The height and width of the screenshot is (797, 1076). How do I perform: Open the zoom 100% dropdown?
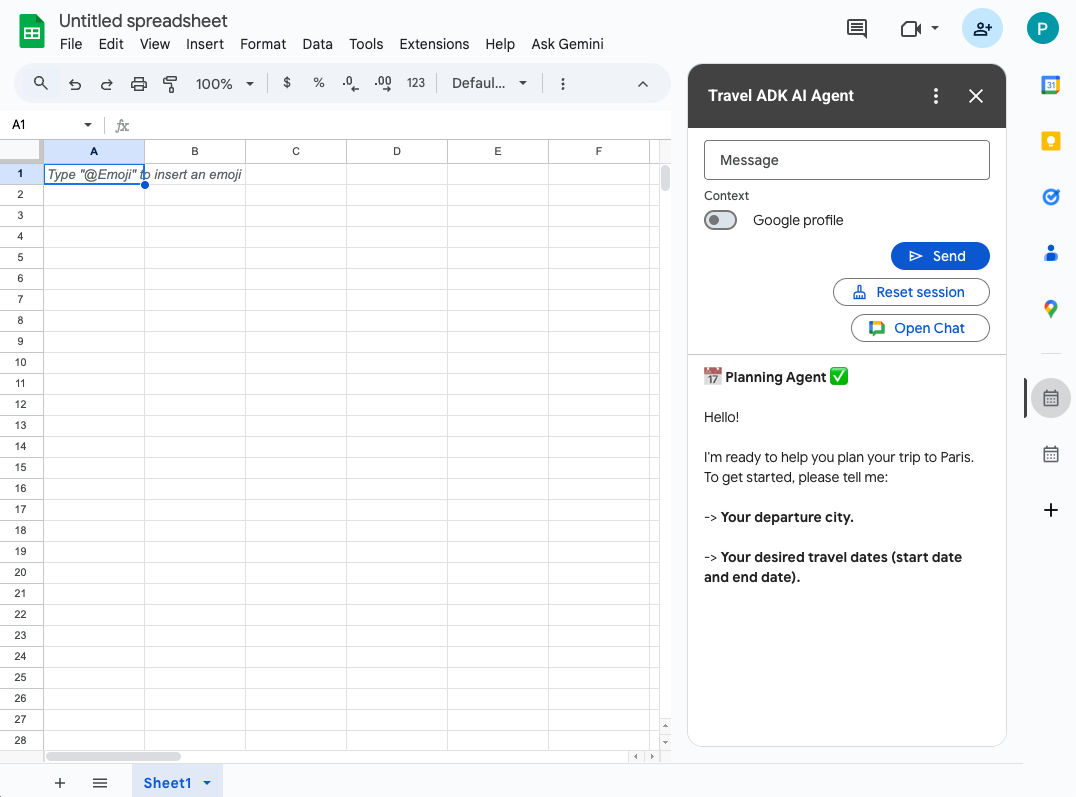(224, 84)
